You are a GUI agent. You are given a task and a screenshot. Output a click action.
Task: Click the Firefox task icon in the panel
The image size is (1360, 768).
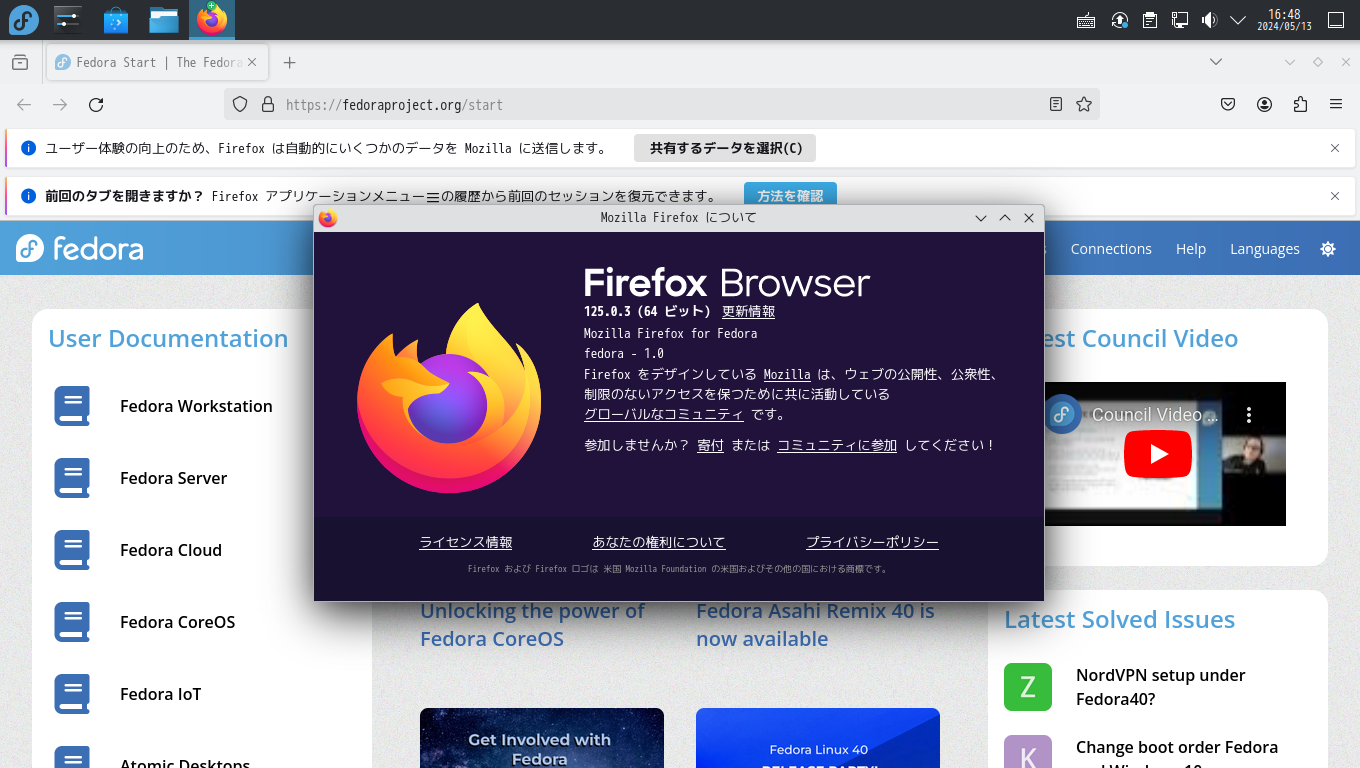[212, 19]
